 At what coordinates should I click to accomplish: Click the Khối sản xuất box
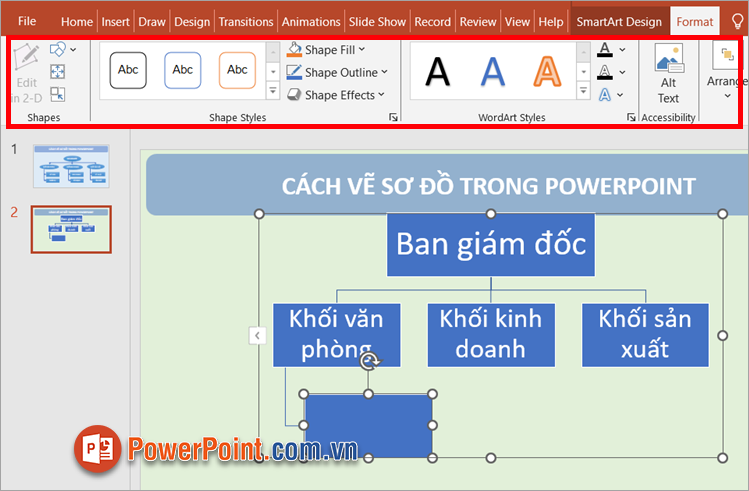point(645,335)
